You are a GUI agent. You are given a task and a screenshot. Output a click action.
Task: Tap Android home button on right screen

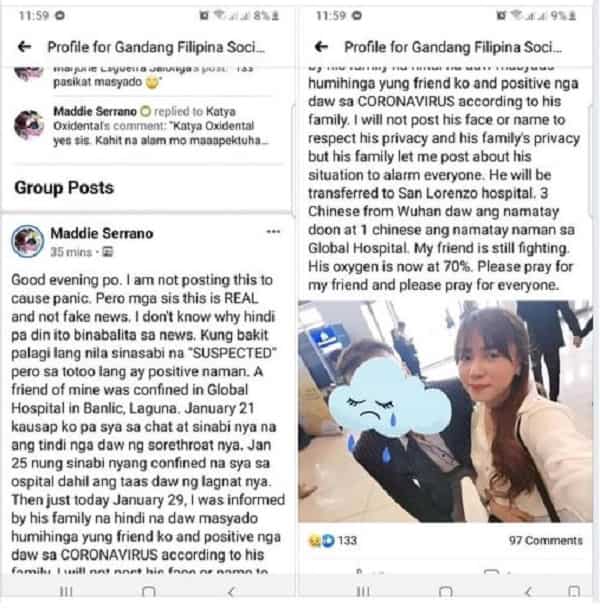pyautogui.click(x=445, y=591)
